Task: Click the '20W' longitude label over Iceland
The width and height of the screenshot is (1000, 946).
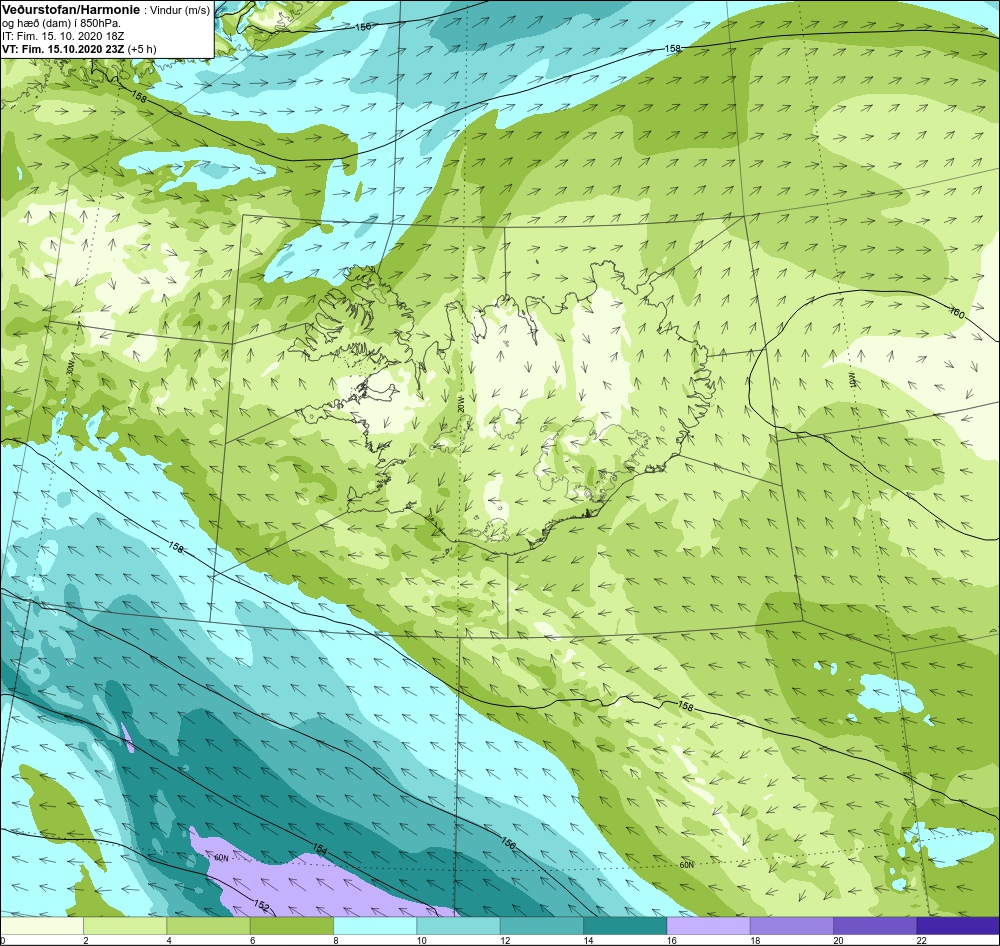Action: (462, 403)
